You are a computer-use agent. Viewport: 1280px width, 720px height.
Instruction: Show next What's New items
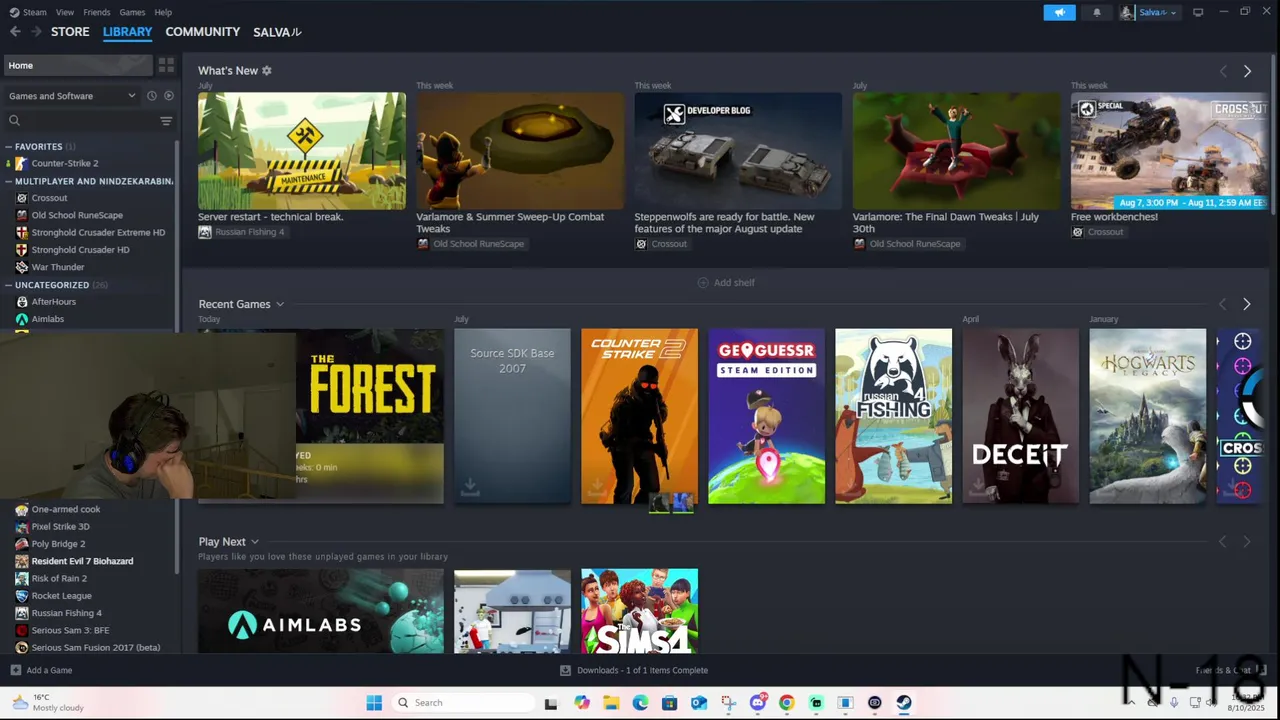[x=1247, y=71]
